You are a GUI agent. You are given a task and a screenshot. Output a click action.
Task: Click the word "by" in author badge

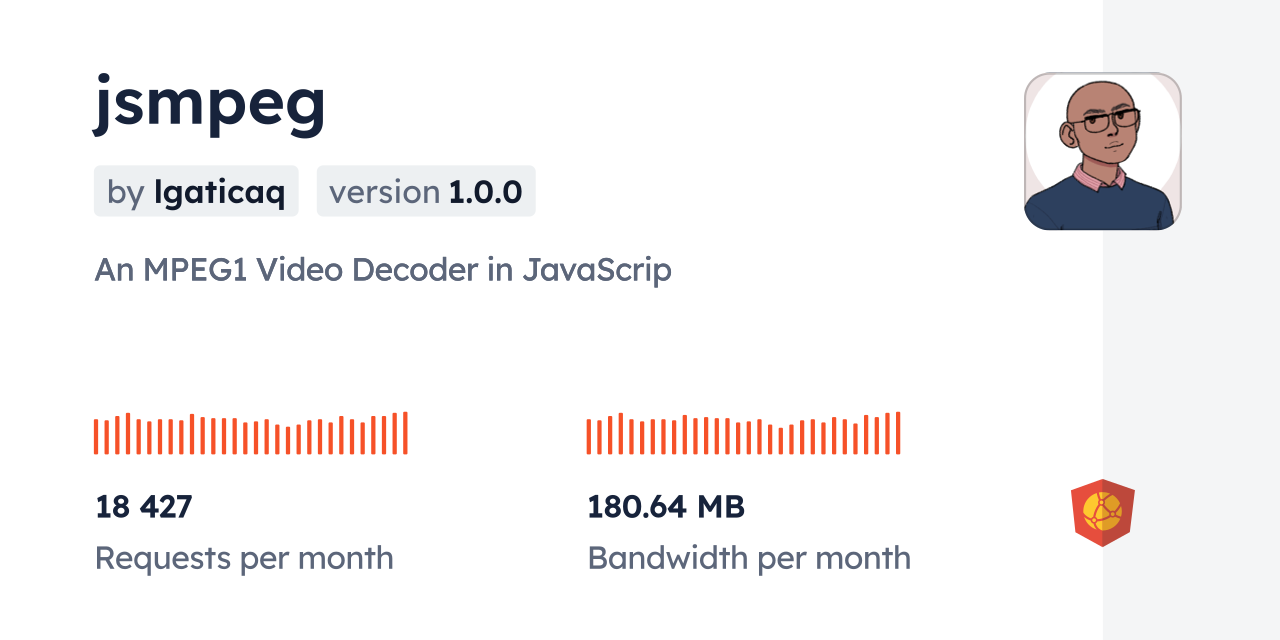[x=125, y=192]
